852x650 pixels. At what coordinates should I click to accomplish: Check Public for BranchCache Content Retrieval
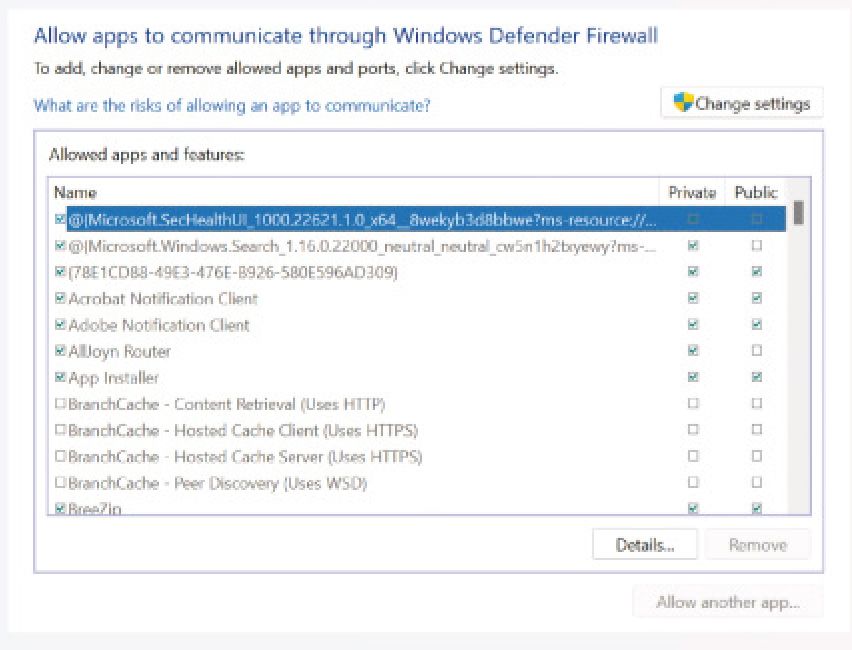(x=756, y=403)
